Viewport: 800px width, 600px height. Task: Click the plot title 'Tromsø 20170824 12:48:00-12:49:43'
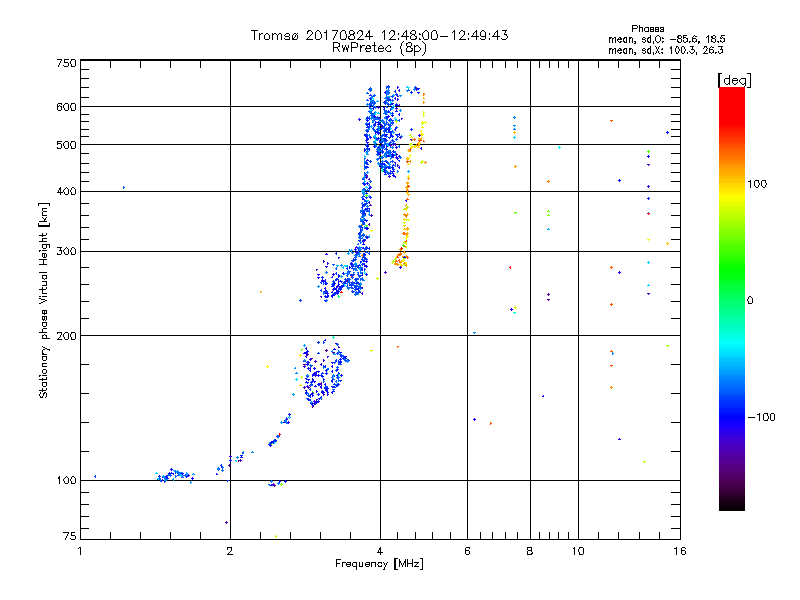tap(379, 35)
